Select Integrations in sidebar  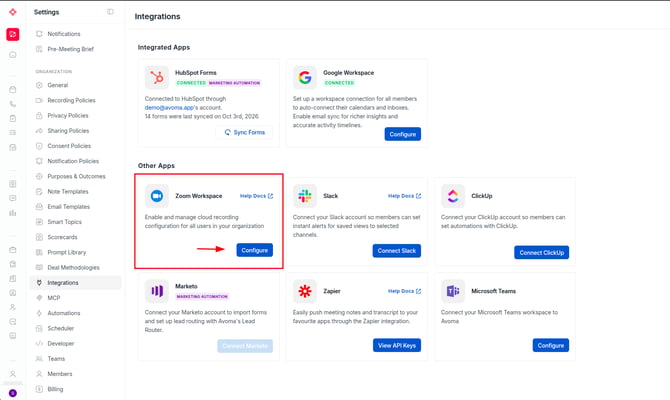[x=76, y=282]
